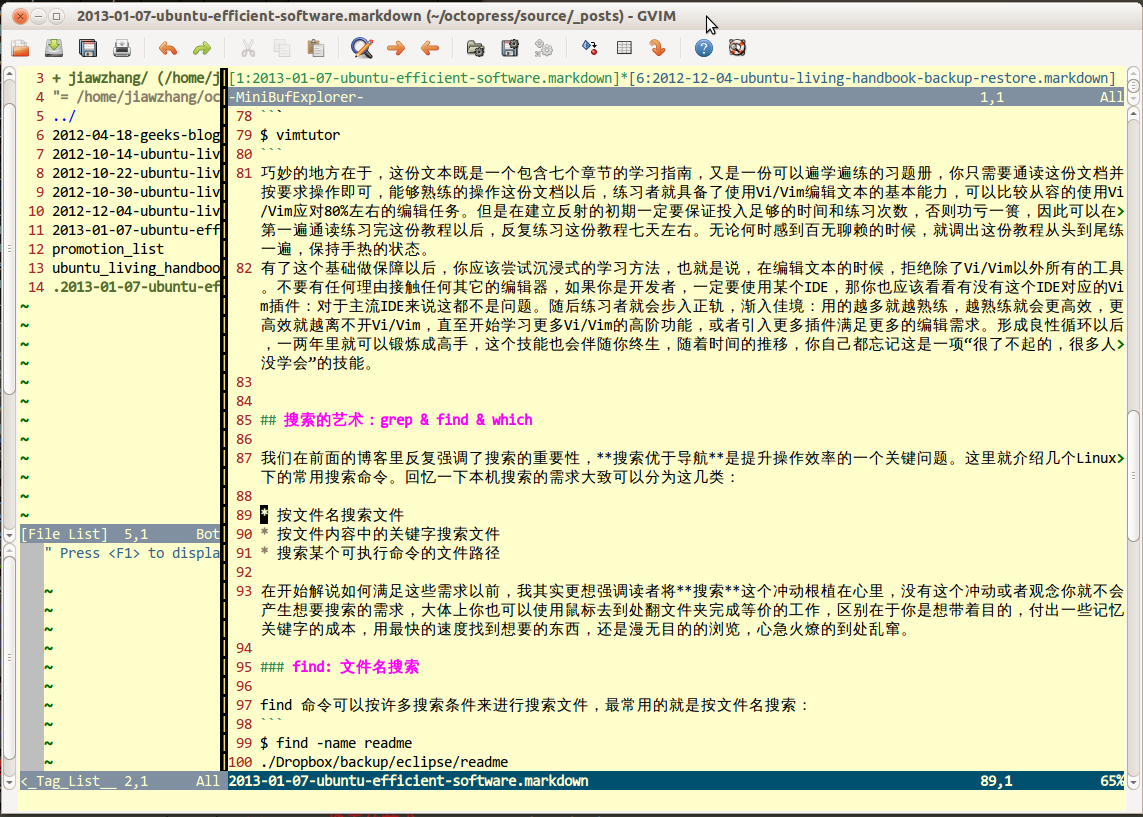This screenshot has height=817, width=1143.
Task: Load a session using the folder-gear icon
Action: coord(476,47)
